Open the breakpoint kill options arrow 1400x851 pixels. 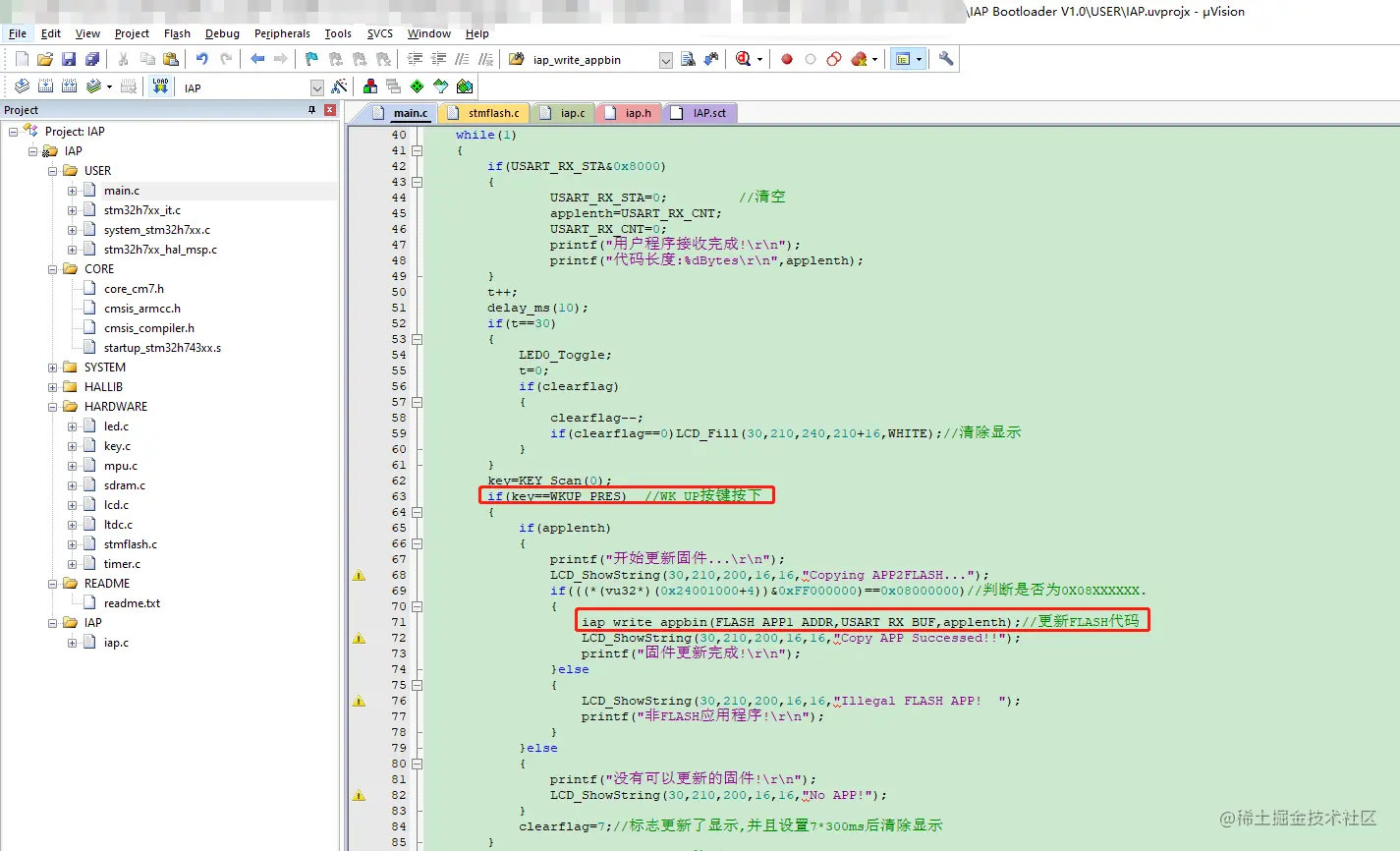874,59
